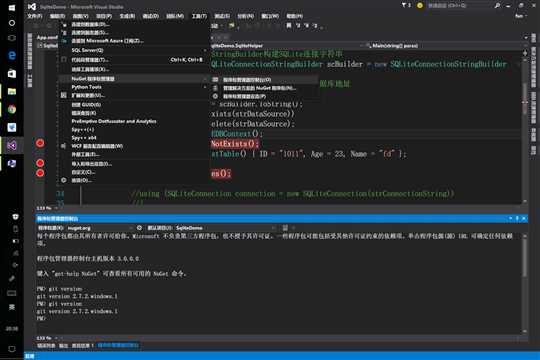Click the PM> console input line
Image resolution: width=540 pixels, height=360 pixels.
[276, 318]
